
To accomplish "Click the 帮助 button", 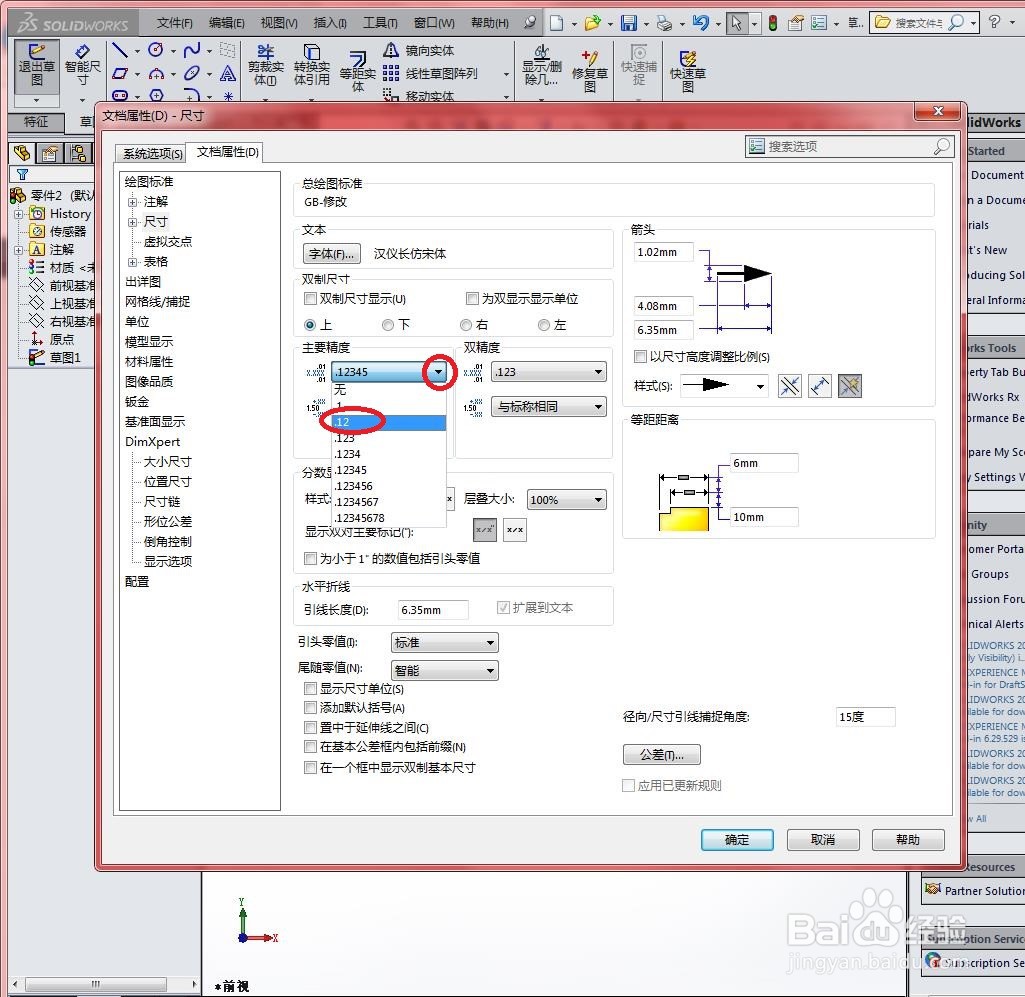I will coord(908,839).
